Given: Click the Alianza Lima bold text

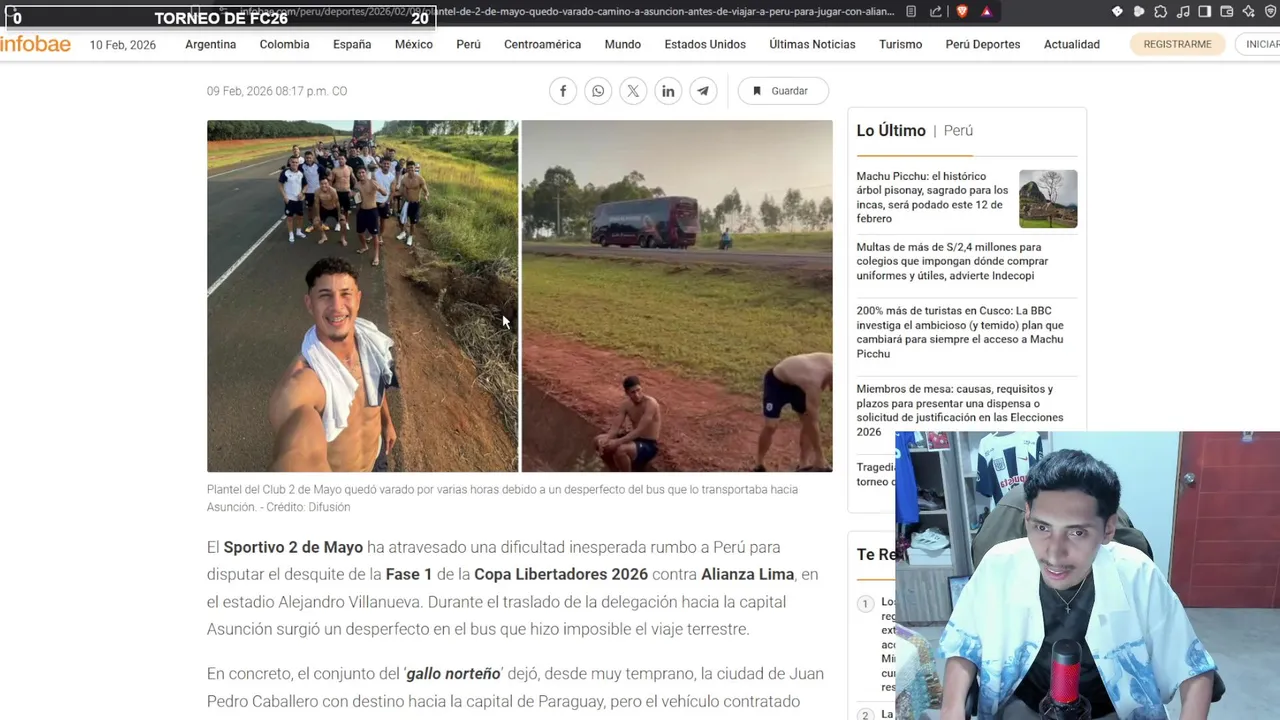Looking at the screenshot, I should (x=747, y=574).
